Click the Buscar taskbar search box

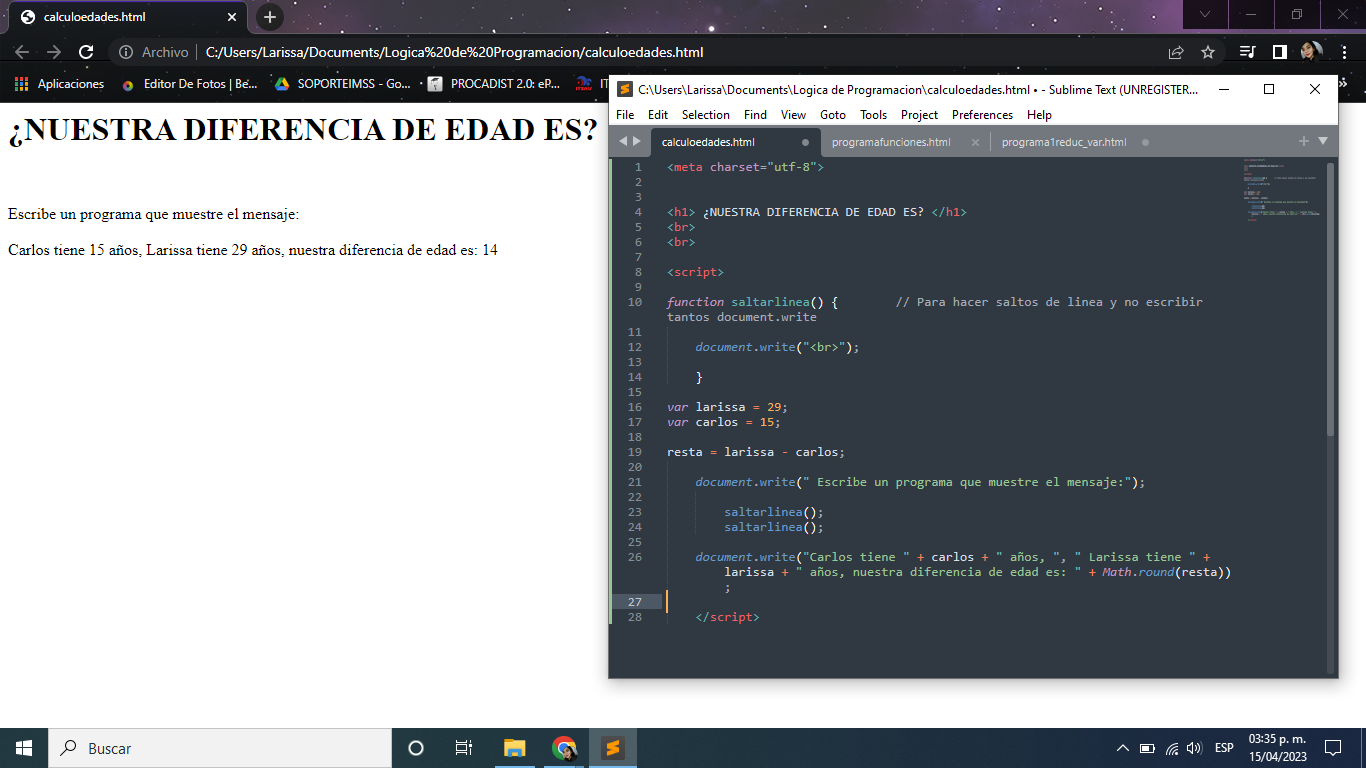(220, 748)
